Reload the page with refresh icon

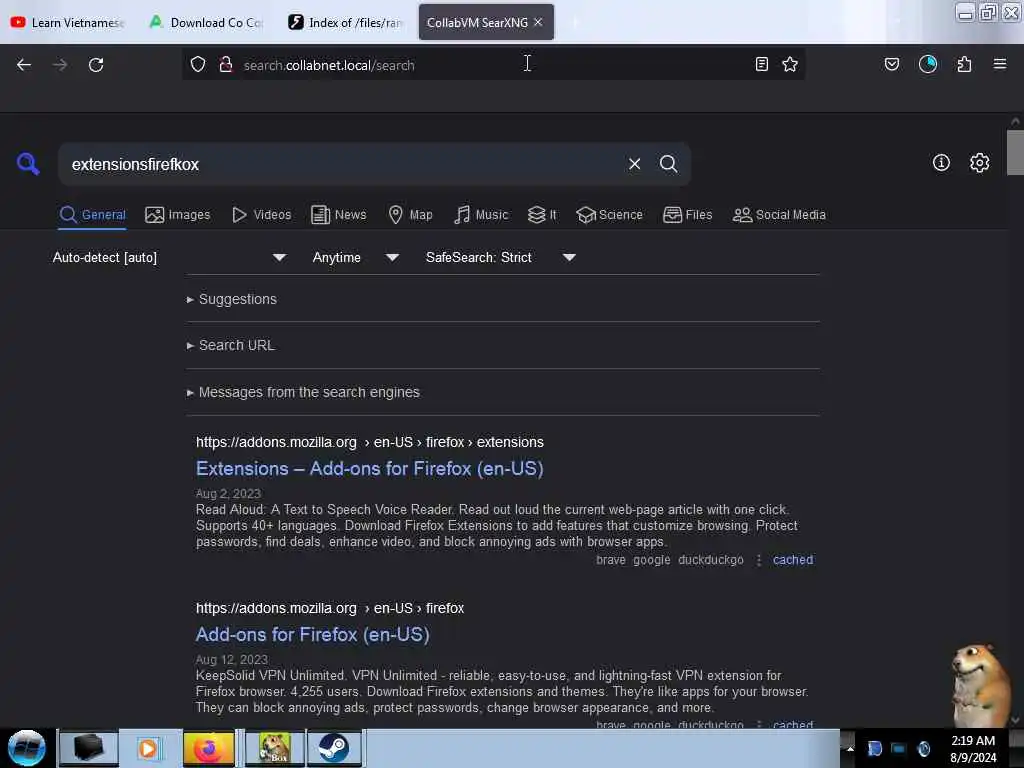tap(96, 65)
